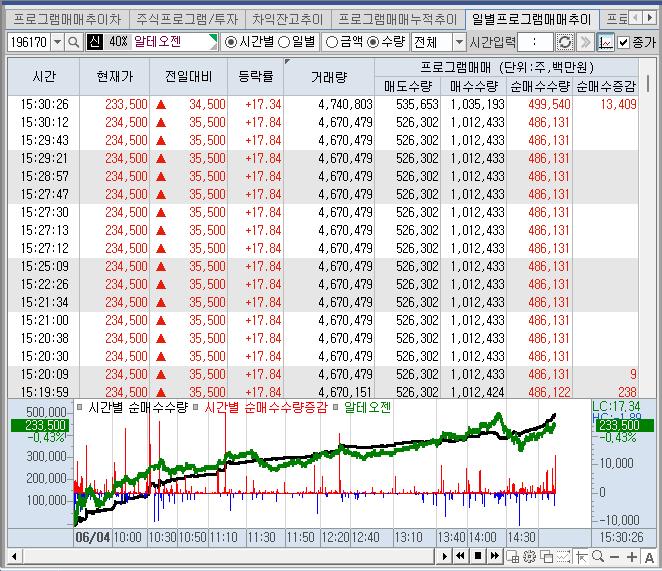Select the crosshair cursor tool icon

(581, 557)
